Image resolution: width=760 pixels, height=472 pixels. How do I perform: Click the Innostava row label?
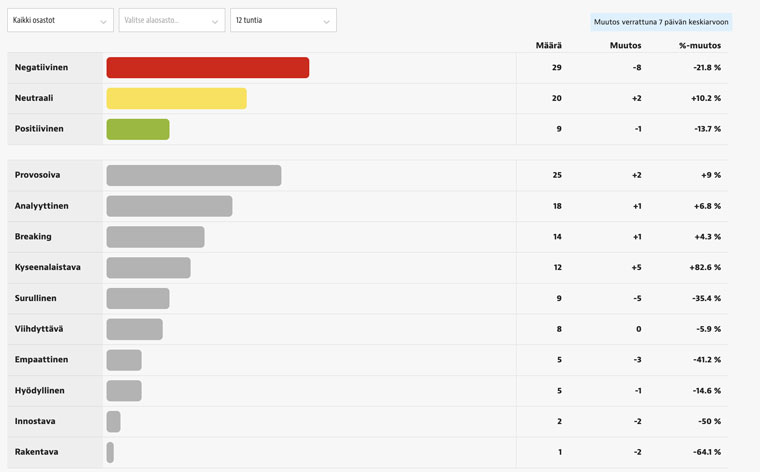tap(35, 421)
